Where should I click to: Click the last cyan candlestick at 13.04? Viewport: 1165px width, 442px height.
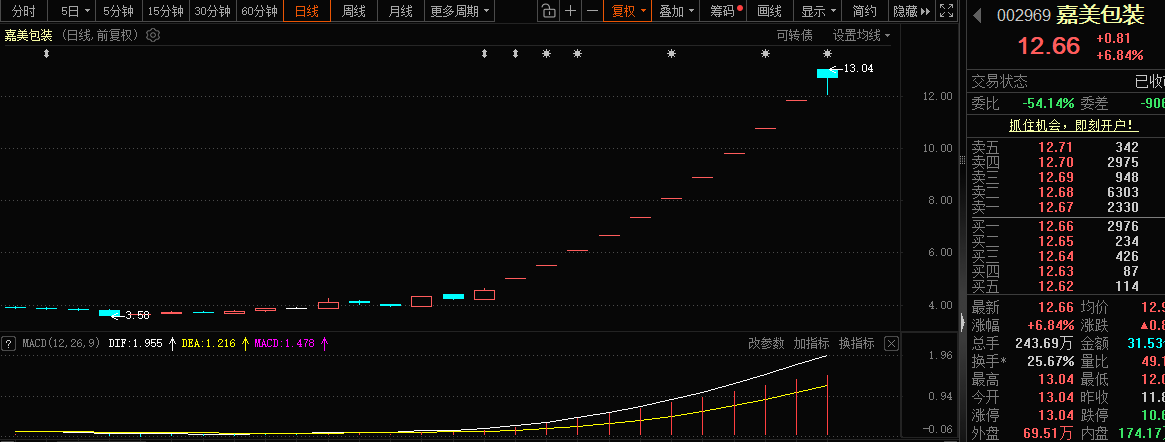tap(827, 73)
